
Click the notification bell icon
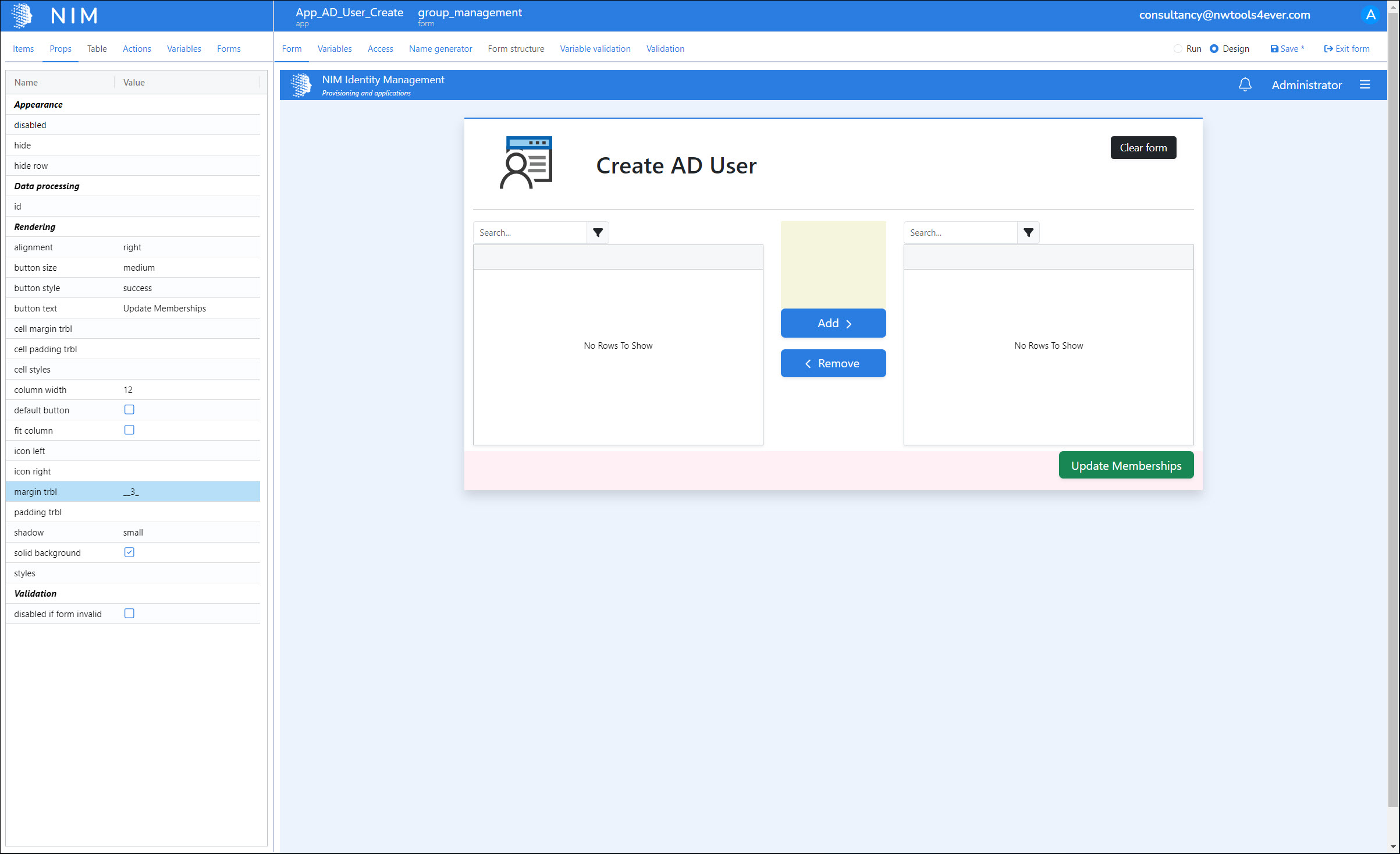point(1245,85)
